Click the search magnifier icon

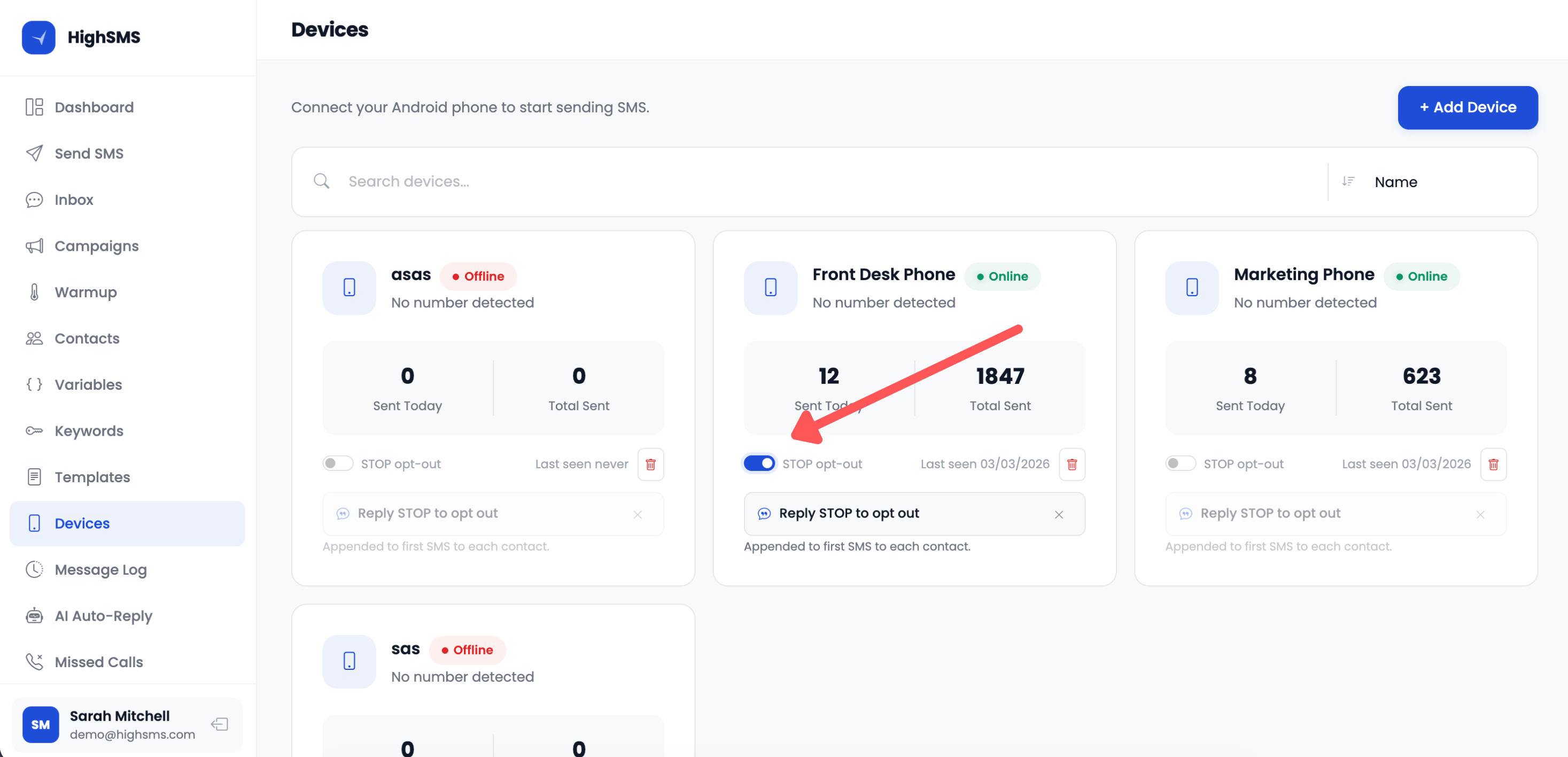[321, 181]
